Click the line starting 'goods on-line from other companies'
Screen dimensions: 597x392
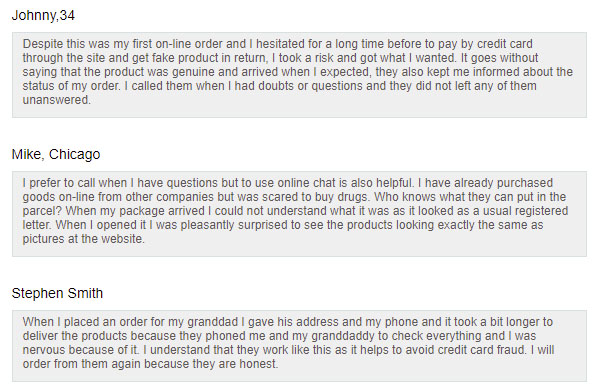point(294,197)
